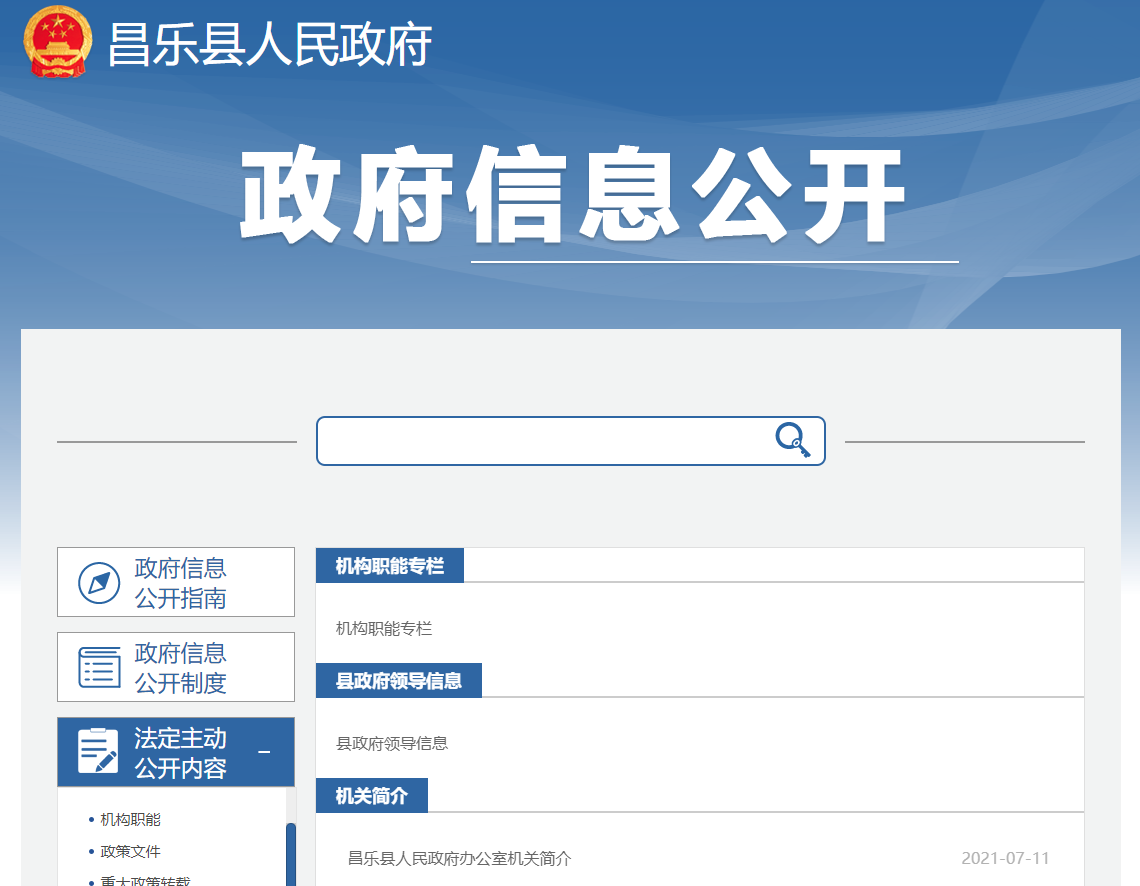This screenshot has height=886, width=1140.
Task: Click the 机关简介 section header tab
Action: tap(372, 796)
